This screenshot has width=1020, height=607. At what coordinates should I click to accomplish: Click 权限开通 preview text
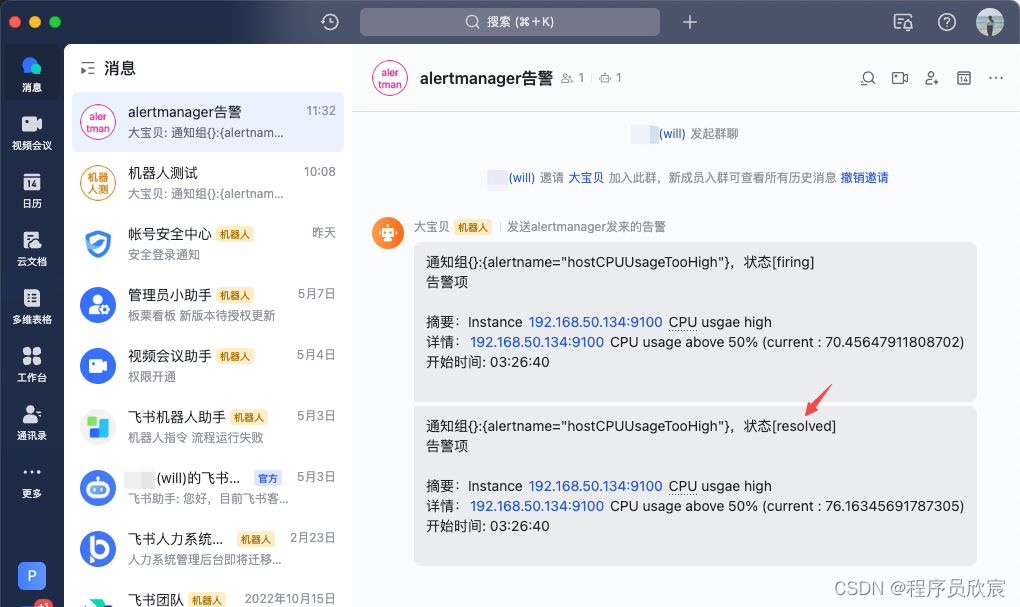point(152,377)
